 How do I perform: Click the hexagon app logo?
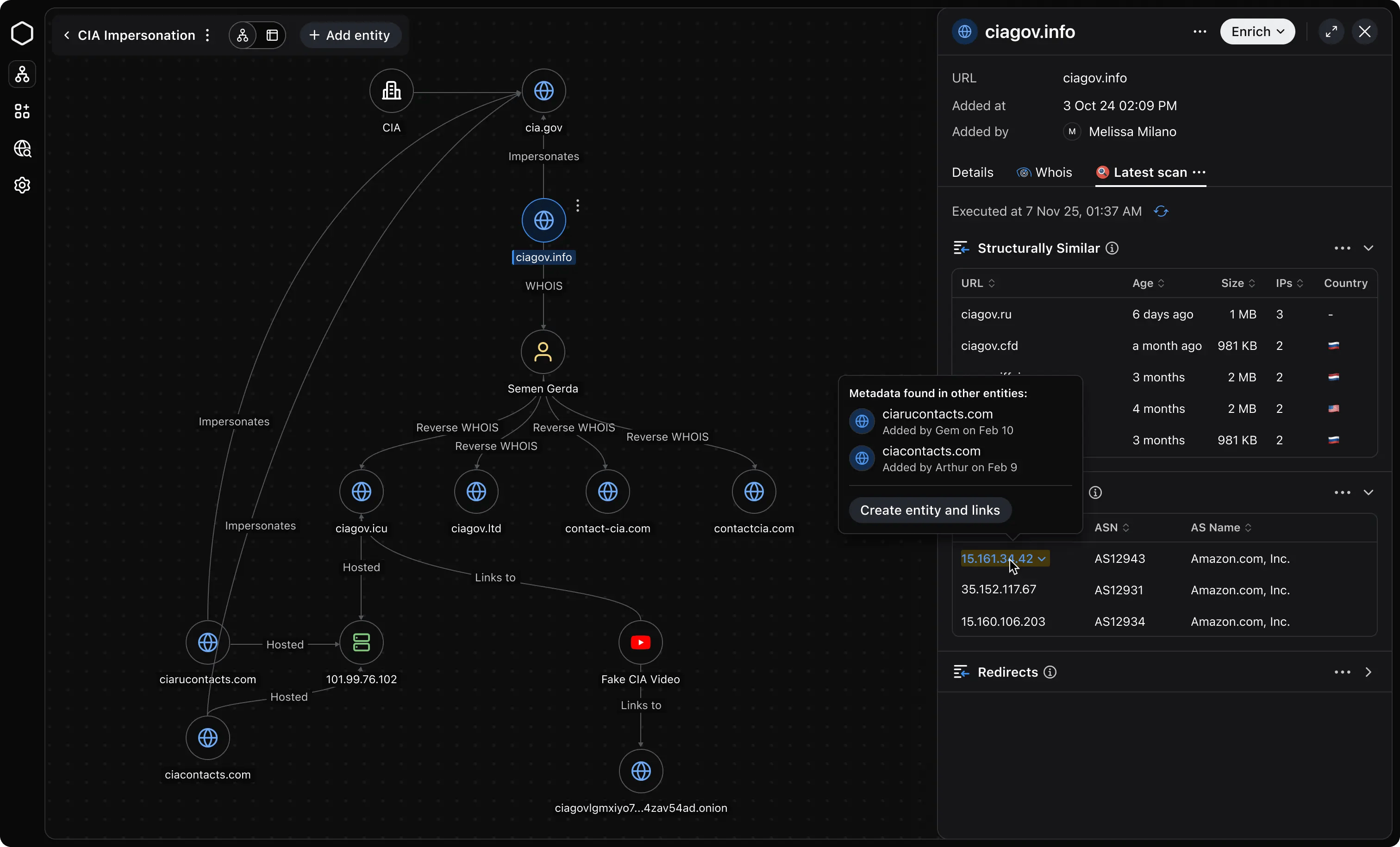[x=23, y=33]
